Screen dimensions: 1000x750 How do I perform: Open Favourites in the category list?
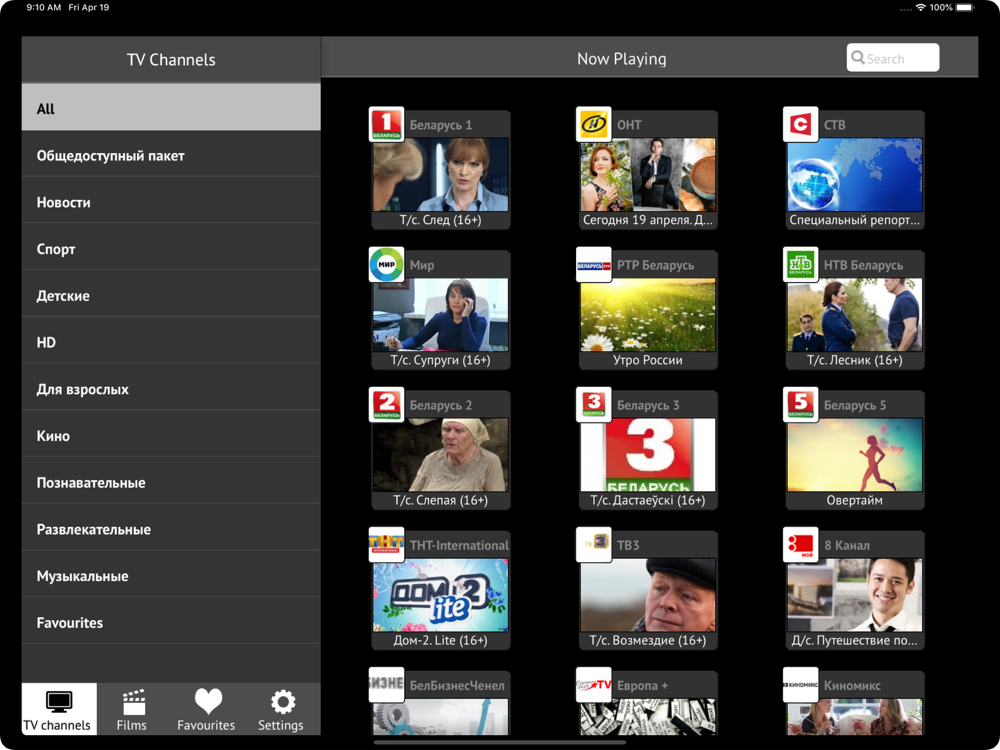[x=171, y=622]
